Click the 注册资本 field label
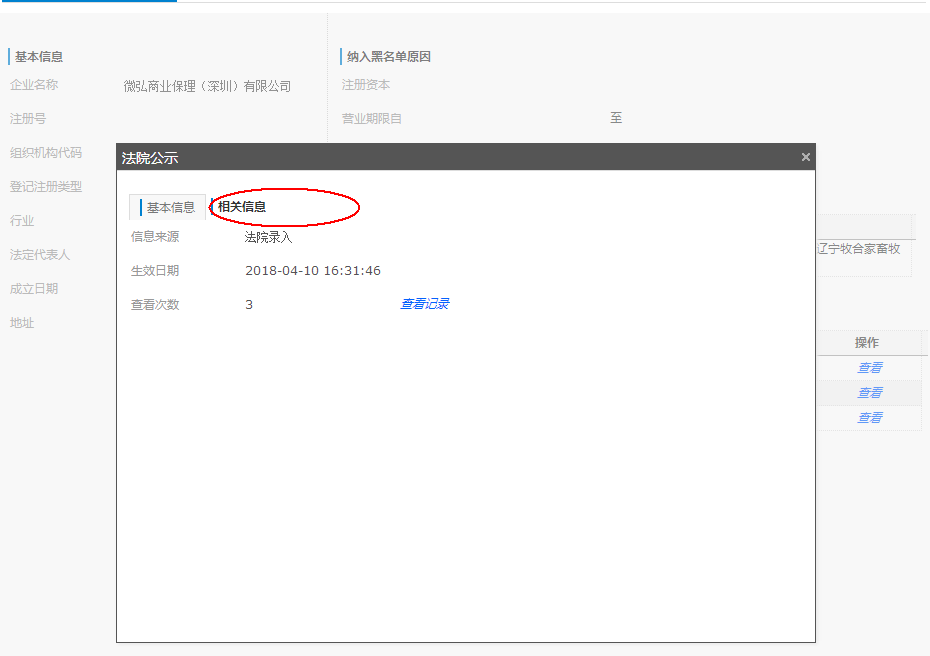 pyautogui.click(x=365, y=85)
